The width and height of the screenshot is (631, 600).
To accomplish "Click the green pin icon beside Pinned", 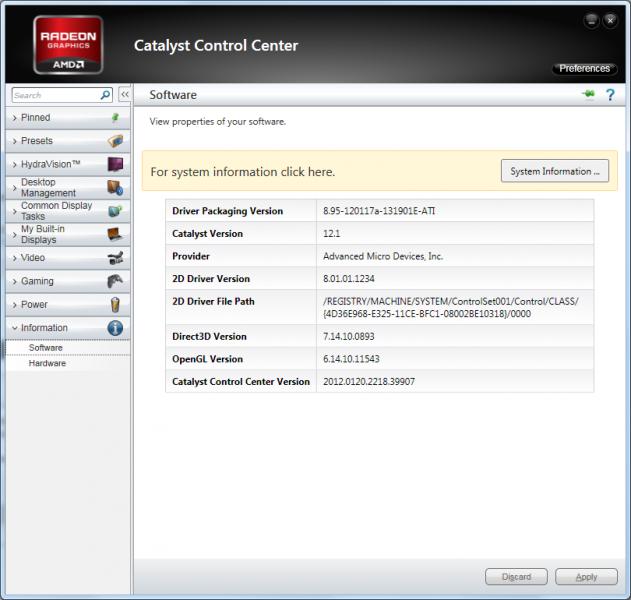I will [115, 117].
